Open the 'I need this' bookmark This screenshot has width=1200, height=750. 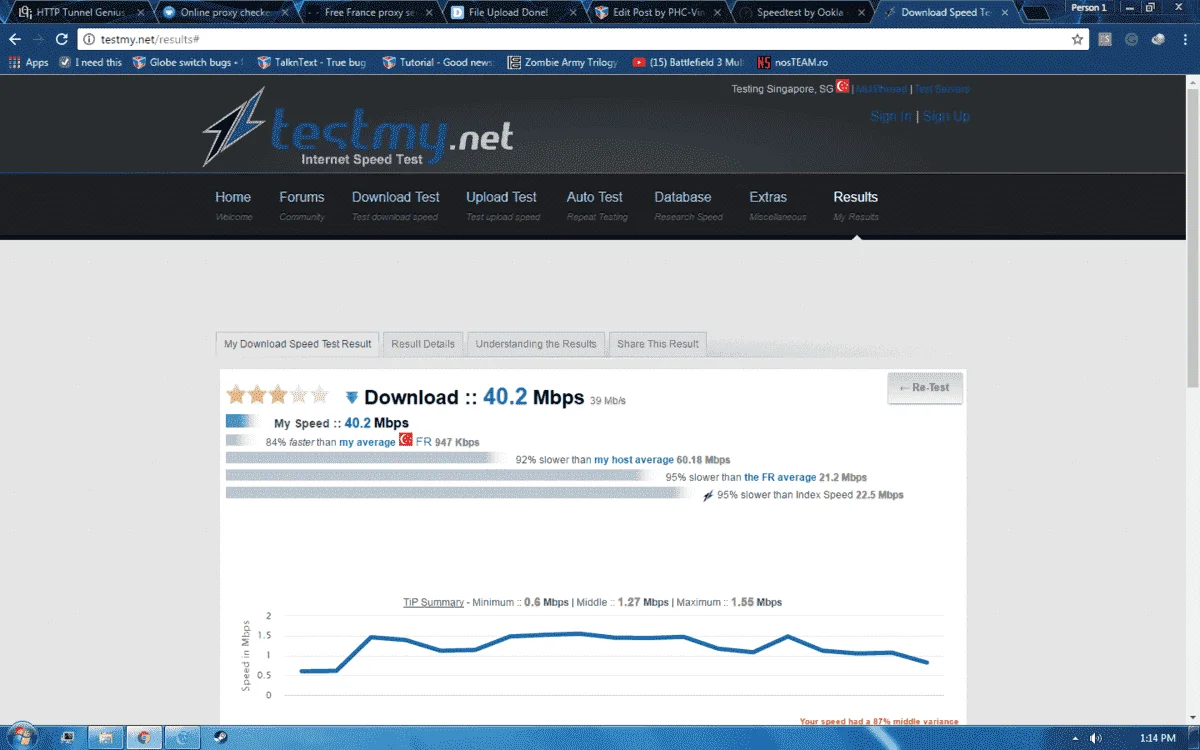pos(90,62)
